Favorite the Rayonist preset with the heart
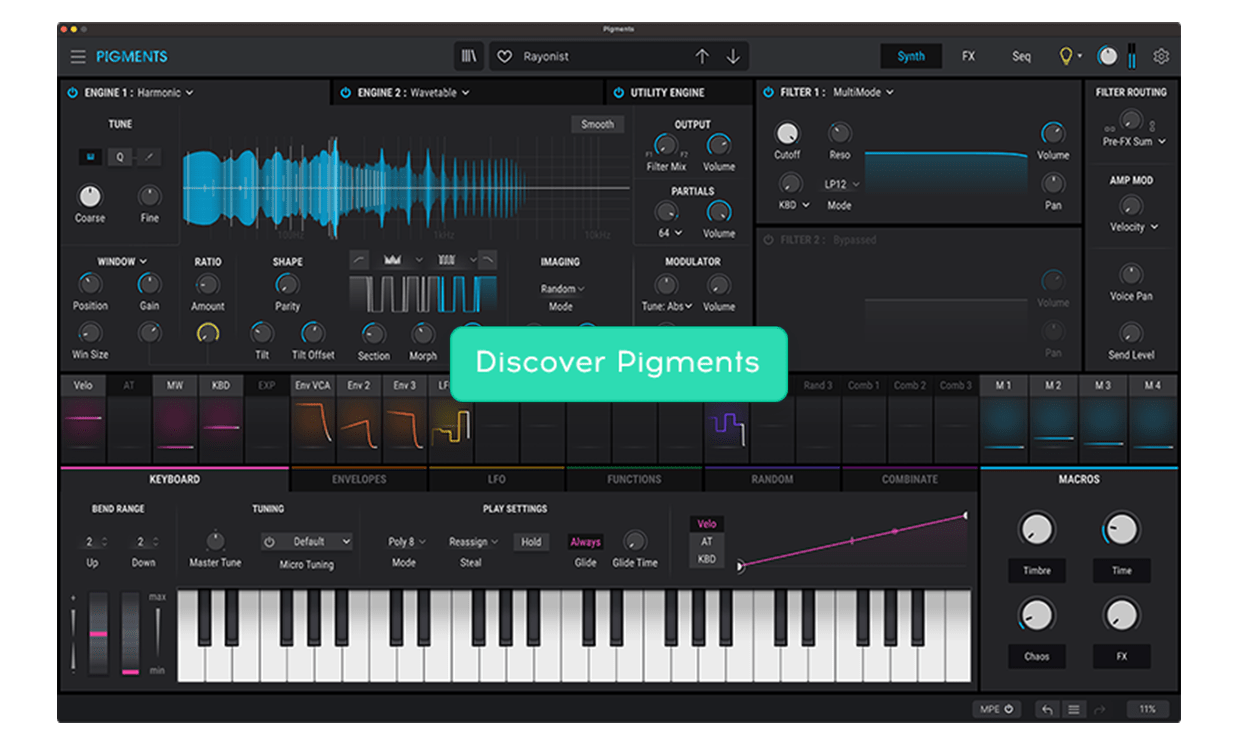The image size is (1237, 745). pyautogui.click(x=505, y=57)
